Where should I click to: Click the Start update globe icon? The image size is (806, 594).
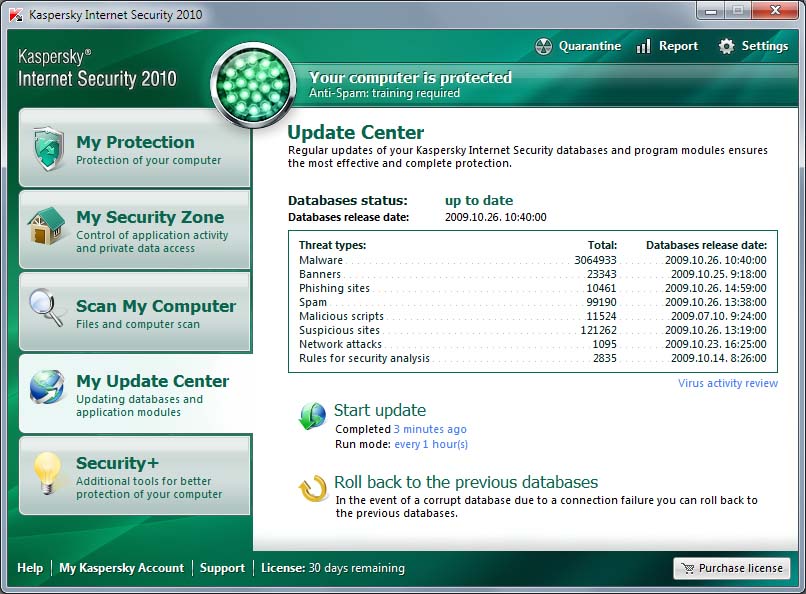312,416
